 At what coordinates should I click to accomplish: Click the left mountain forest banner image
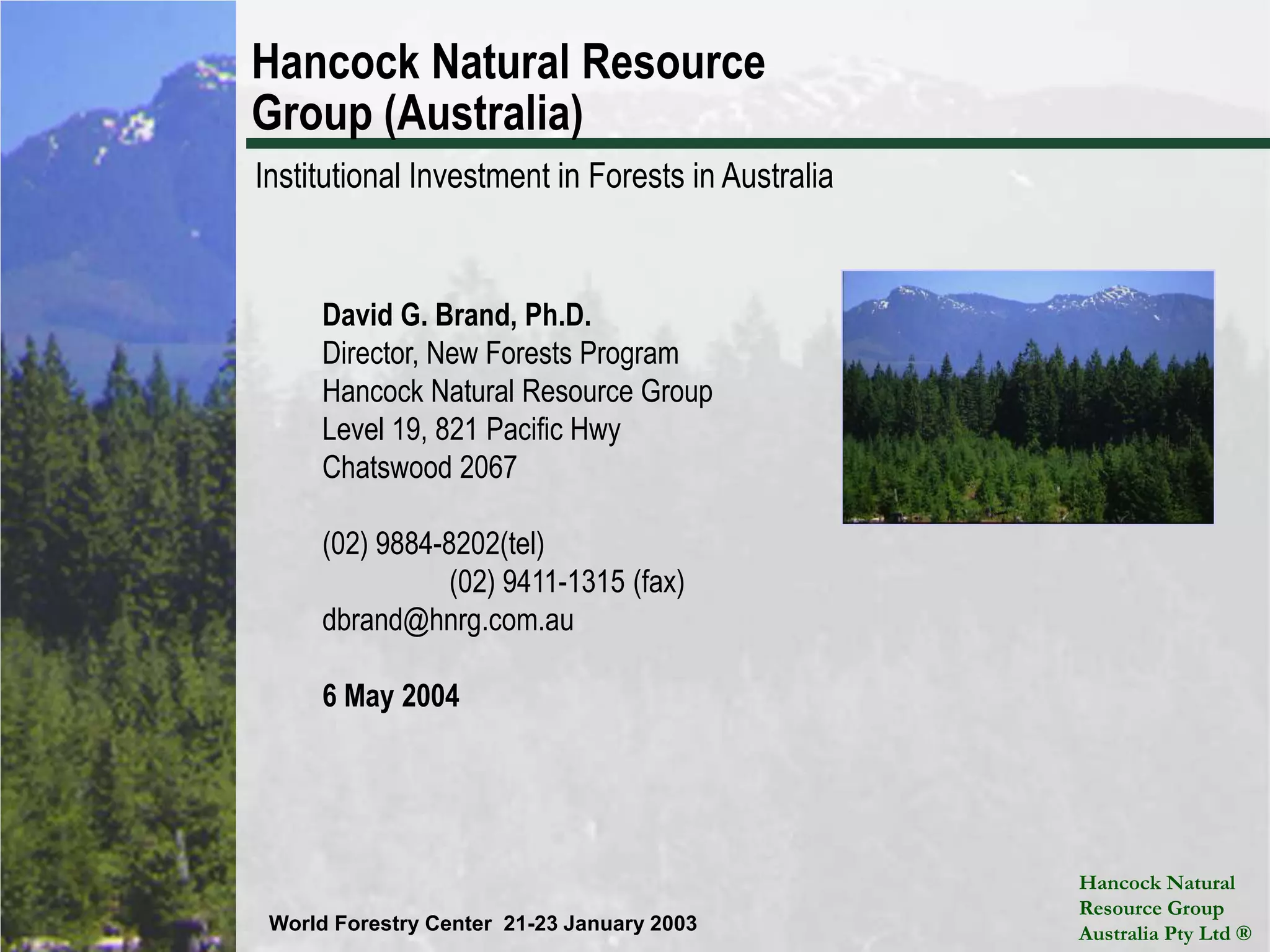(118, 476)
